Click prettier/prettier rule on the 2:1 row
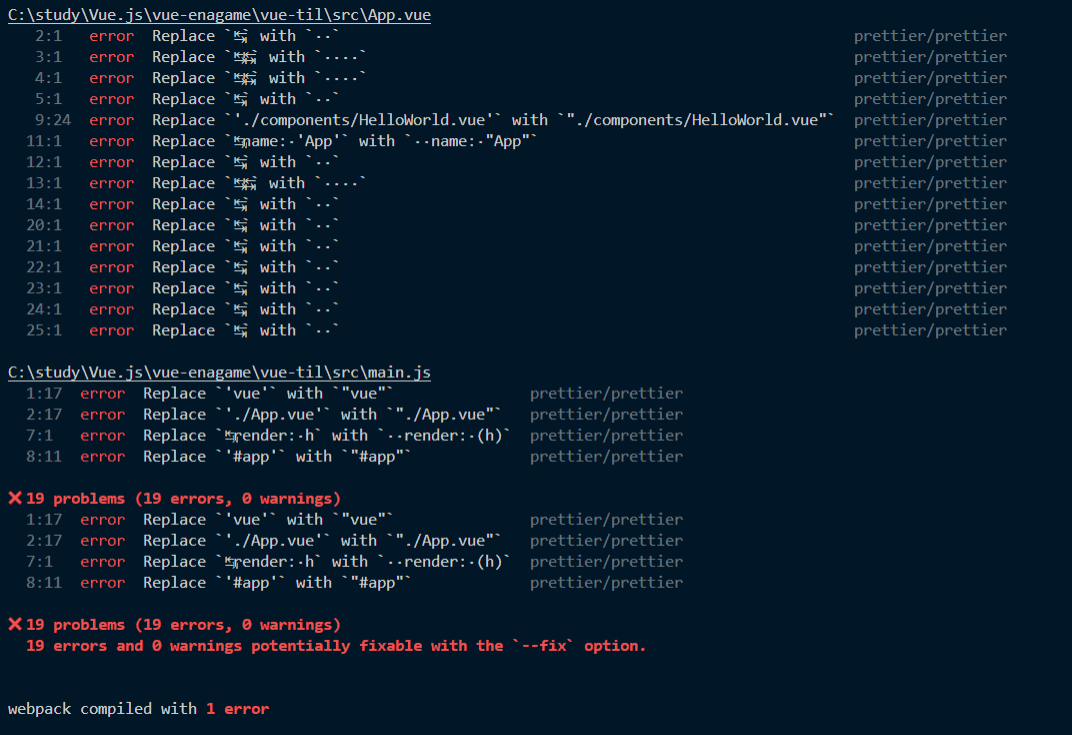Screen dimensions: 1072x735 click(930, 36)
